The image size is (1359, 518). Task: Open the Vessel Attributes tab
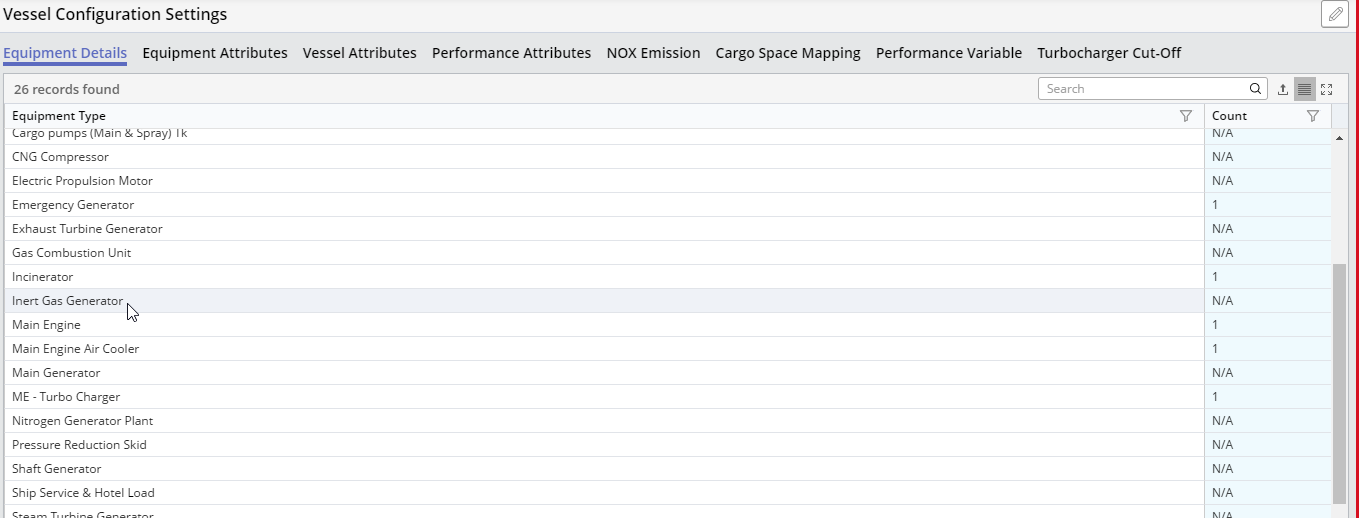coord(360,53)
